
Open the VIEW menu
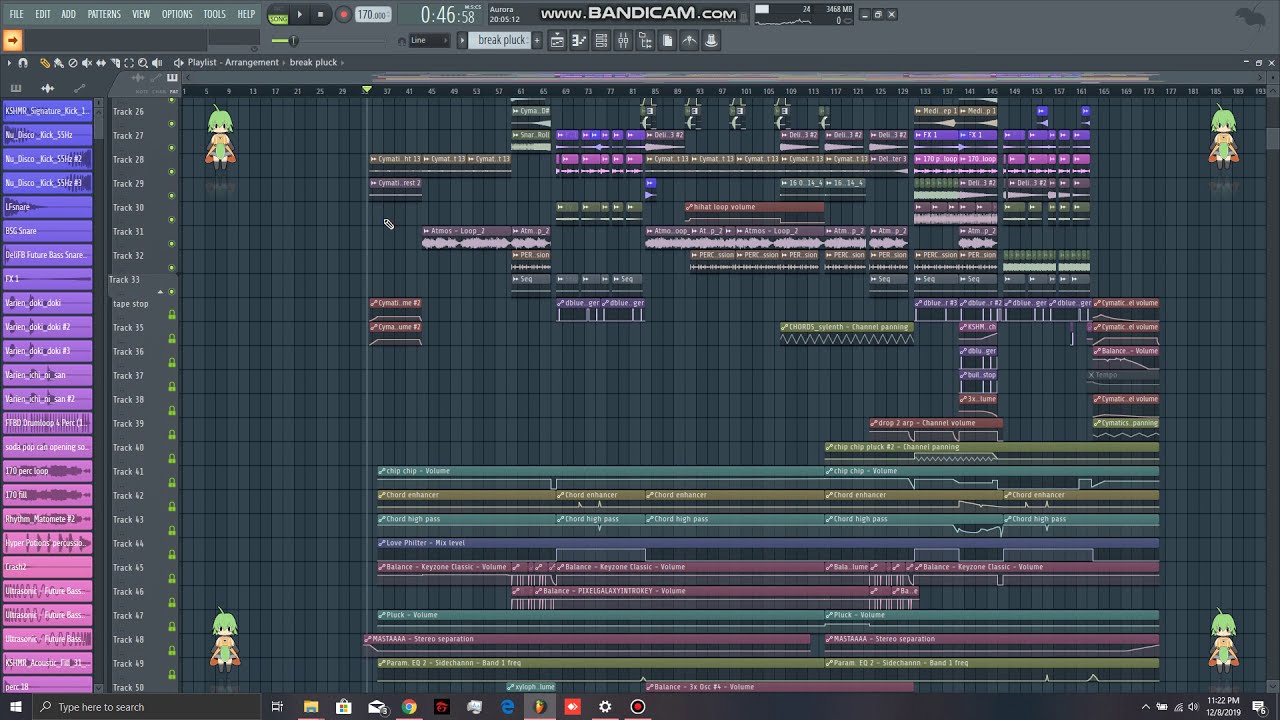click(141, 14)
